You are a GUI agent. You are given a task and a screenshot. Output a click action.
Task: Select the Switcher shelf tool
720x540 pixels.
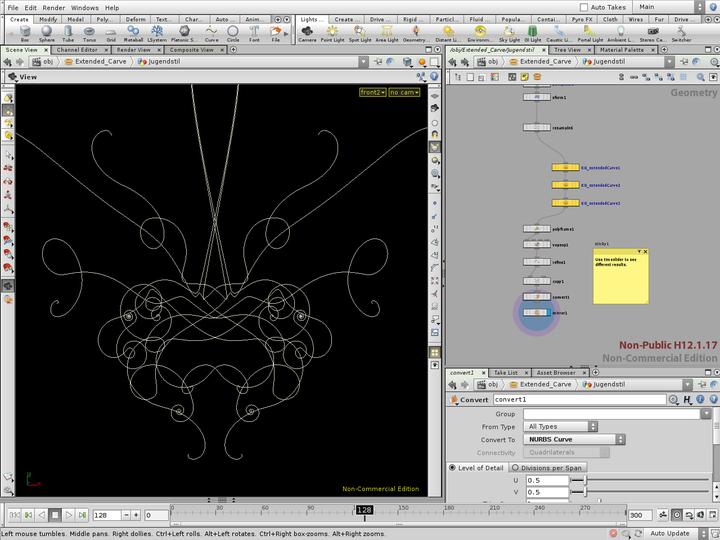(681, 33)
